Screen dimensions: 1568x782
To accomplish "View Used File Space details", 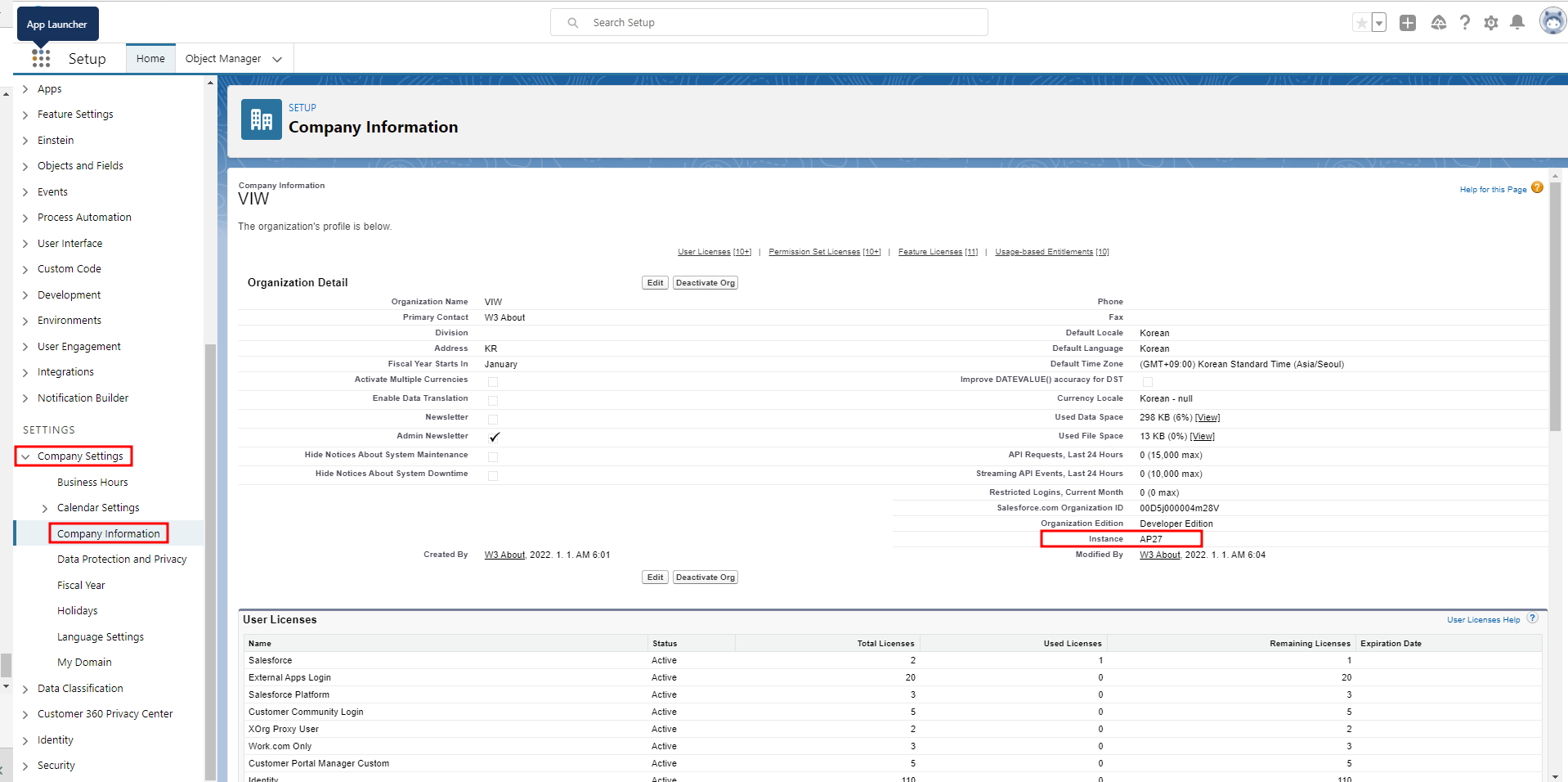I will [x=1203, y=437].
